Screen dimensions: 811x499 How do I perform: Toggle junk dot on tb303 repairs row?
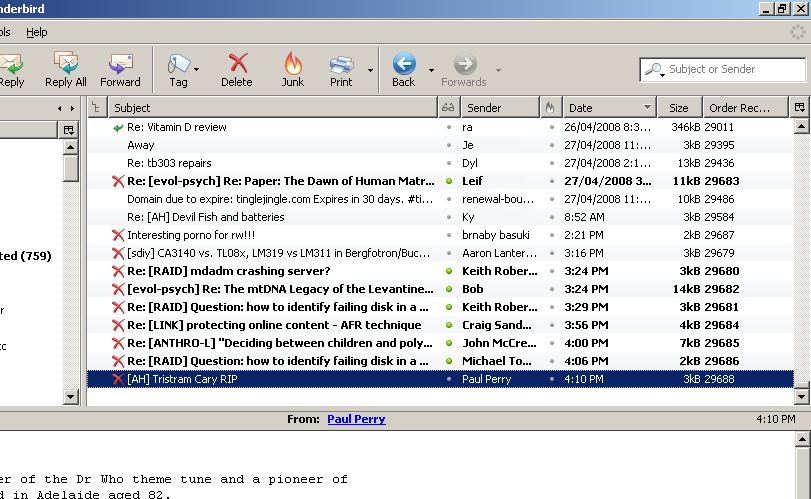point(552,163)
